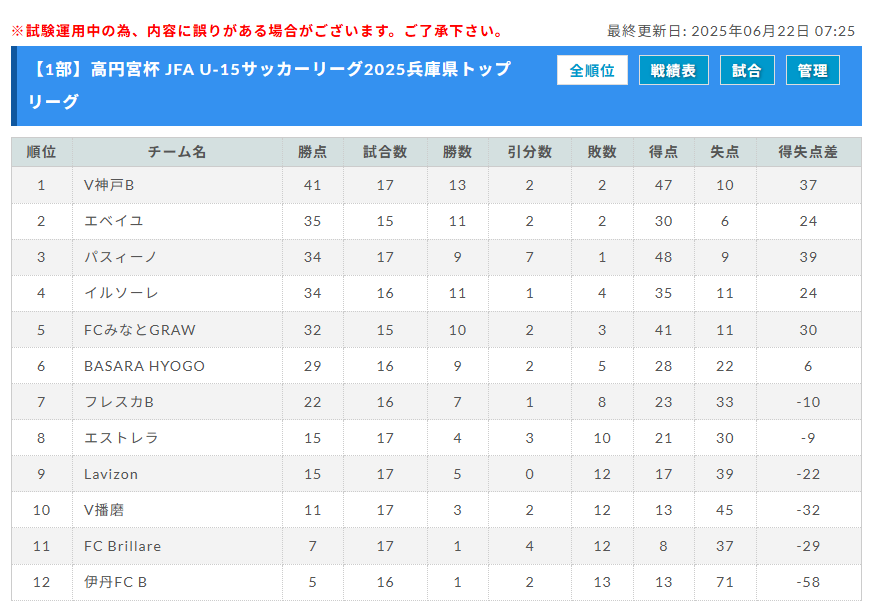Select the フレスカB team row
Viewport: 871px width, 608px height.
point(436,401)
